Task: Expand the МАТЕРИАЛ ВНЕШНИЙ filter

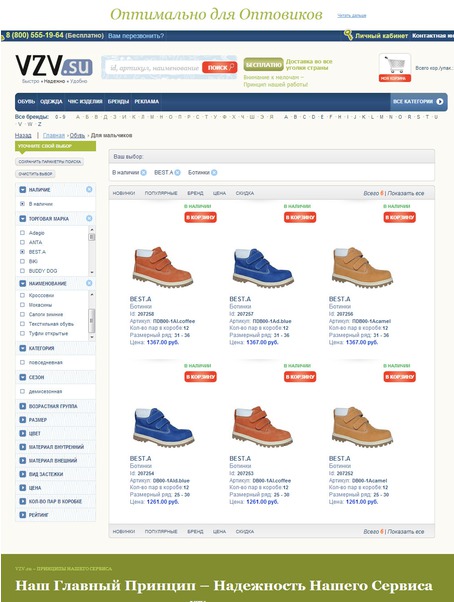Action: 23,460
